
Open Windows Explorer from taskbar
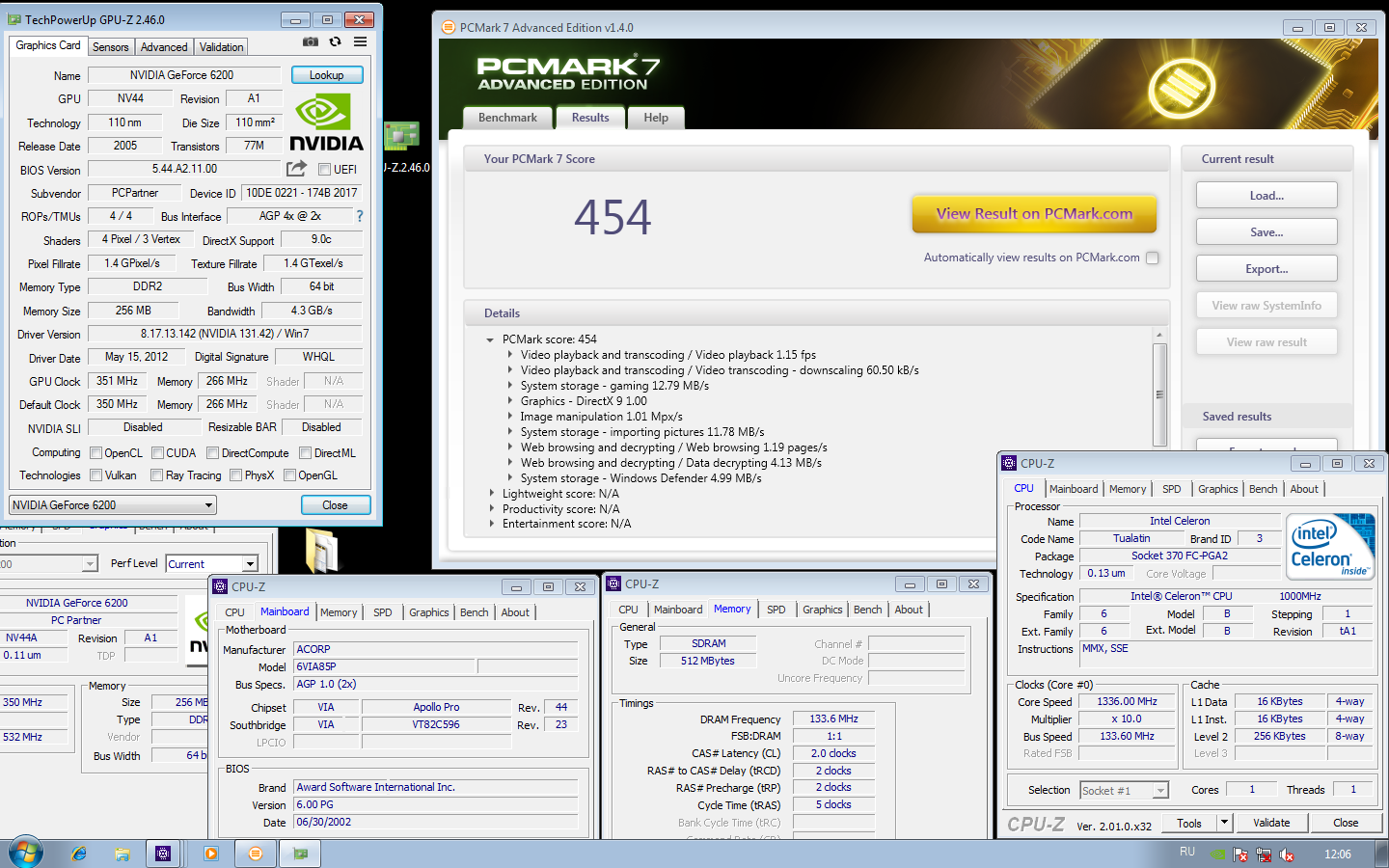pyautogui.click(x=123, y=854)
